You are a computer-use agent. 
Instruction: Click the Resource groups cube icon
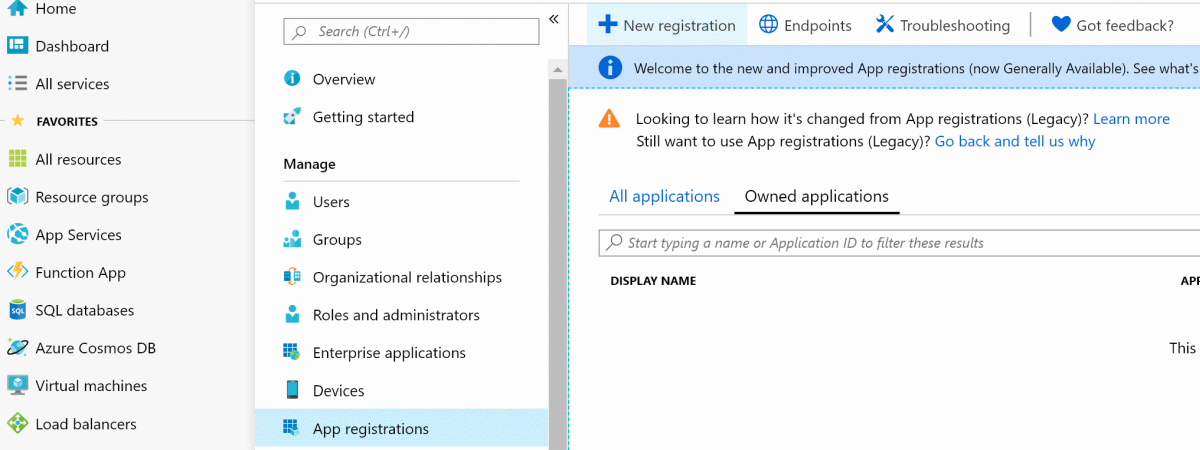pyautogui.click(x=17, y=197)
